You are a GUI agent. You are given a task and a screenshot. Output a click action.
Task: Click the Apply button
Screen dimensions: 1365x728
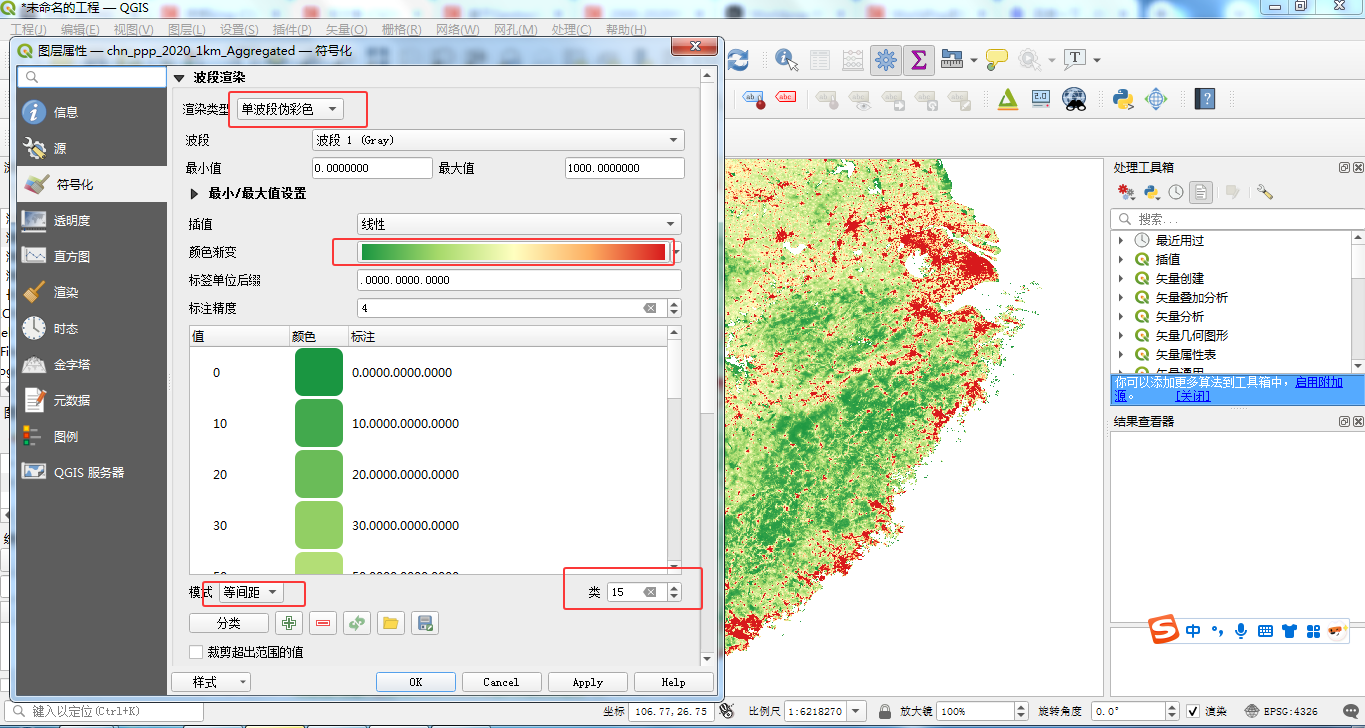click(x=588, y=682)
